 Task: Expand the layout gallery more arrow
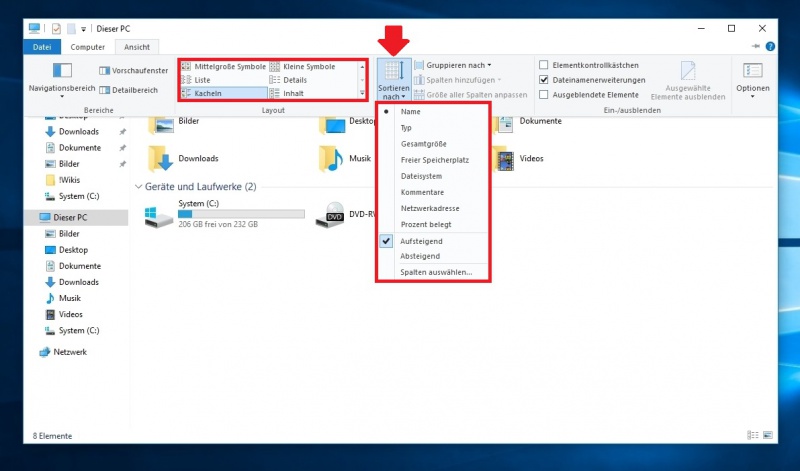[x=362, y=93]
